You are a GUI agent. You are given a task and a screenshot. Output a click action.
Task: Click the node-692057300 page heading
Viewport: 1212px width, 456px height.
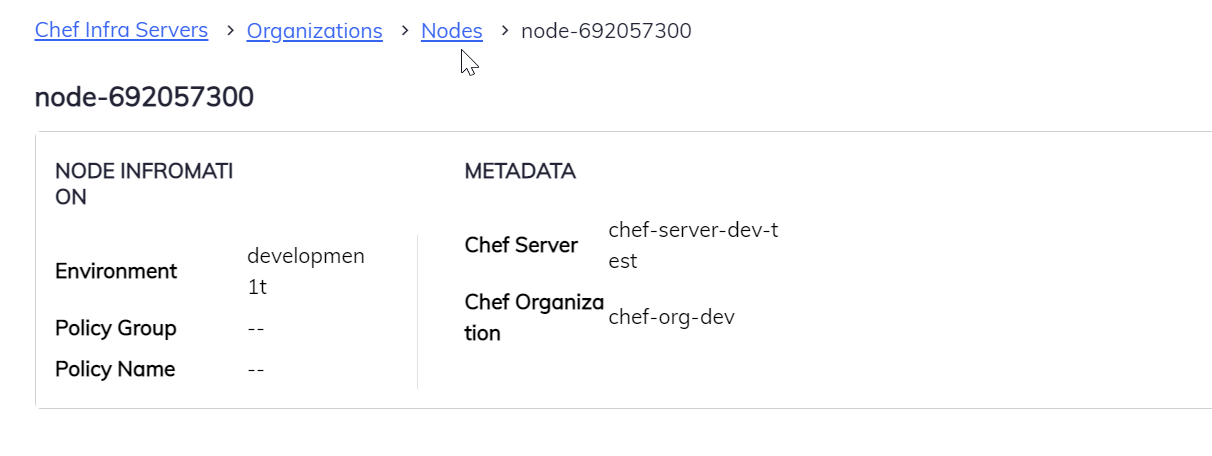[144, 97]
